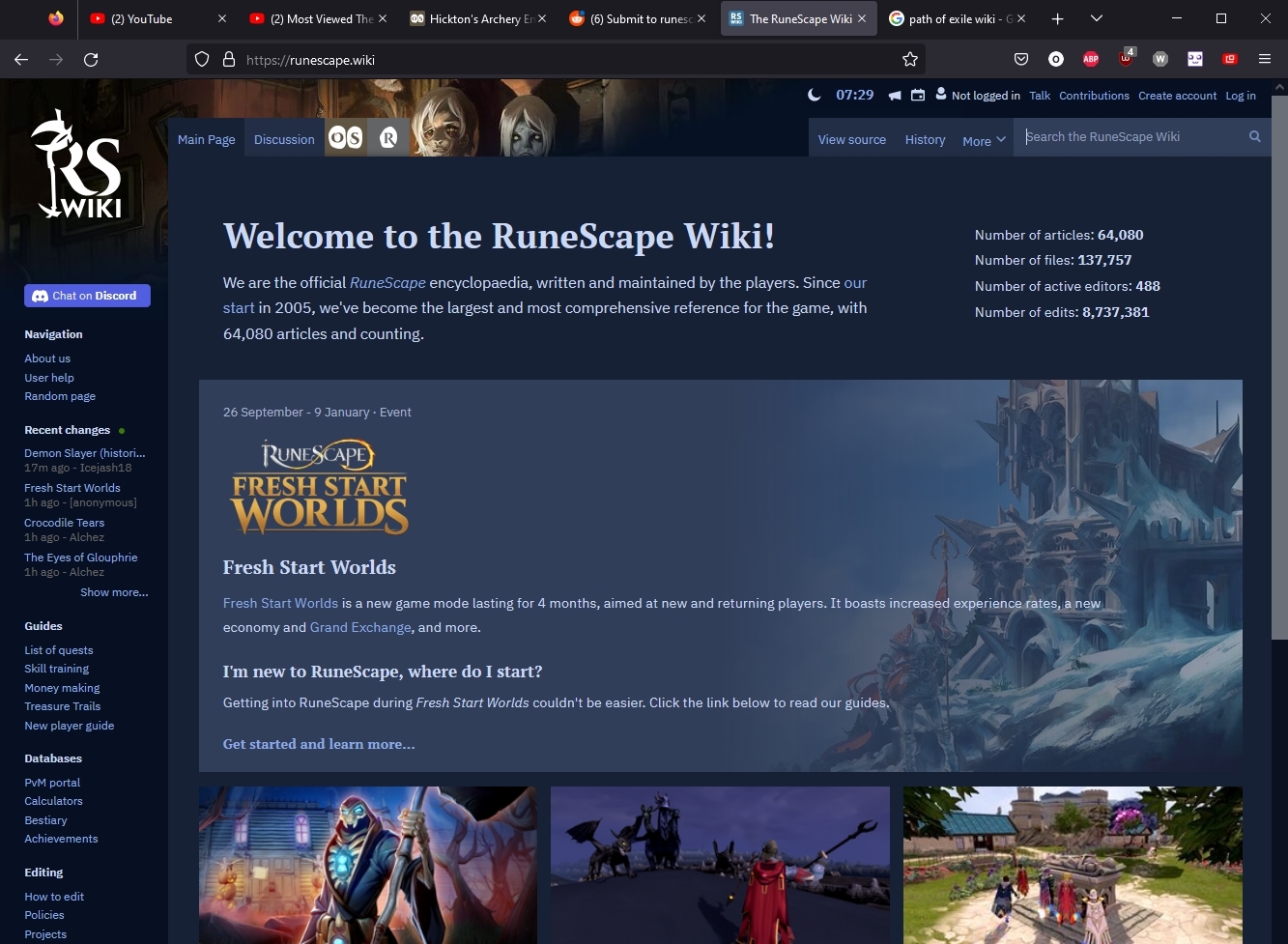List all tabs dropdown arrow
Viewport: 1288px width, 944px height.
tap(1096, 18)
